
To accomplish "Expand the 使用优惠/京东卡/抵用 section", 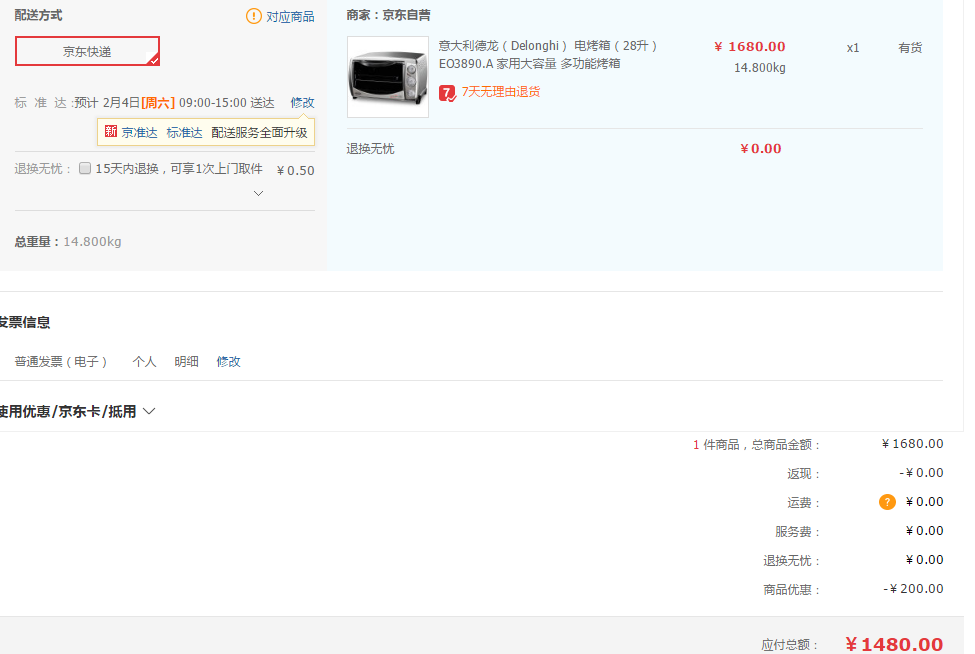I will point(77,412).
